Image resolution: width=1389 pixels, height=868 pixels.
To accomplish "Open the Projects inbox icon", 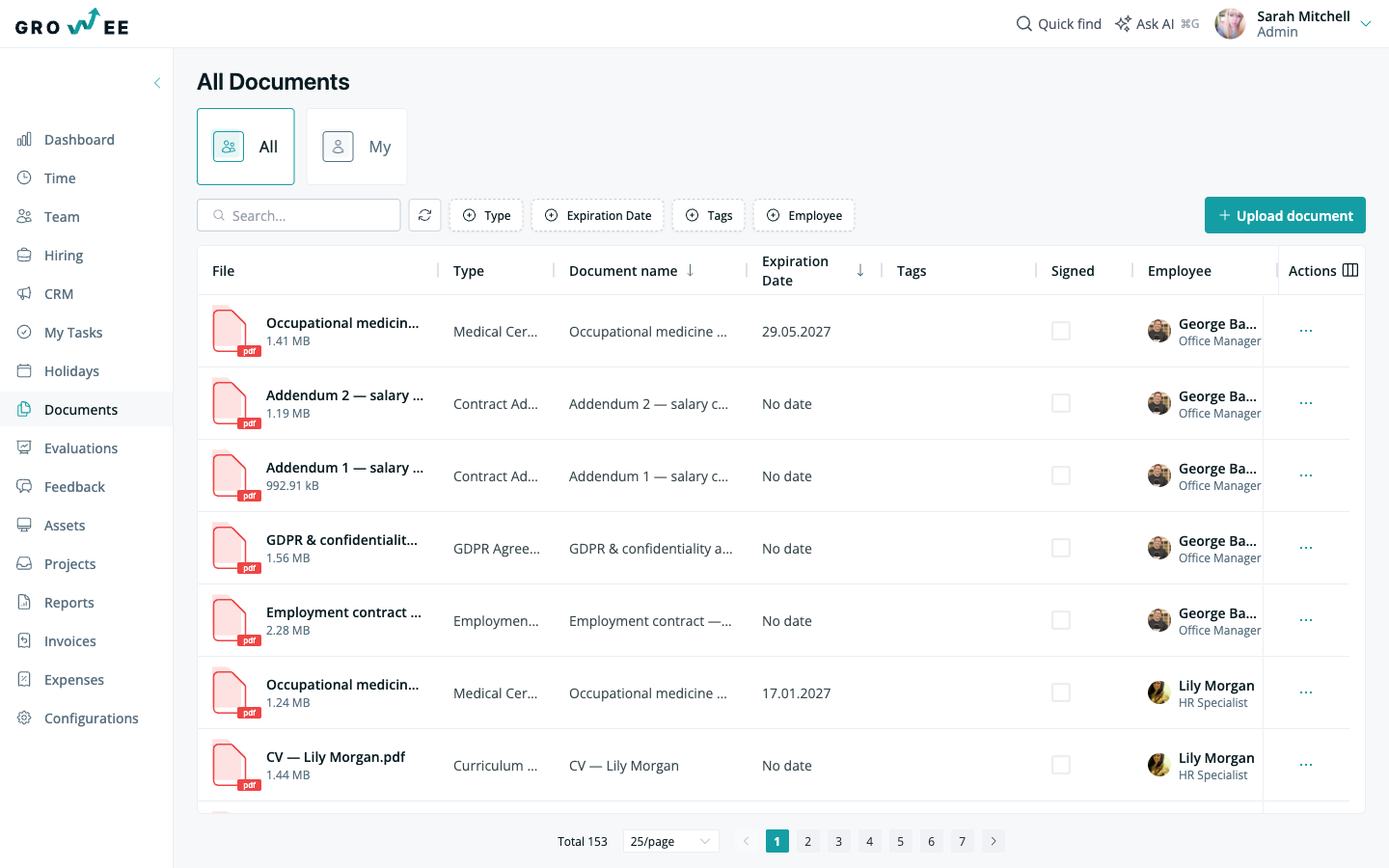I will (x=24, y=564).
